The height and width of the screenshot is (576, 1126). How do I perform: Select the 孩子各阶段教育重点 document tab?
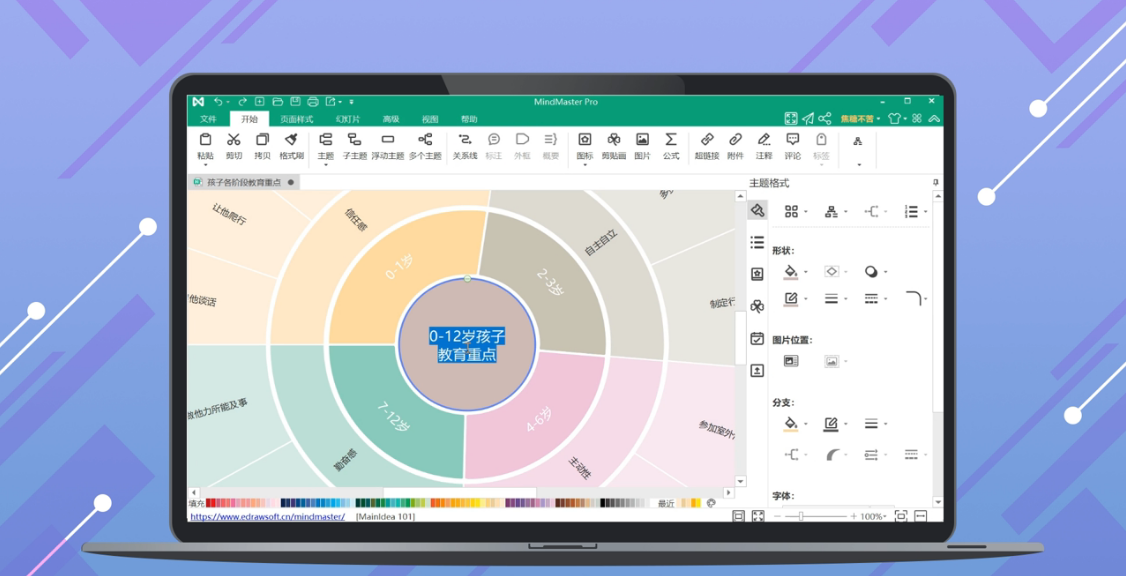coord(244,182)
